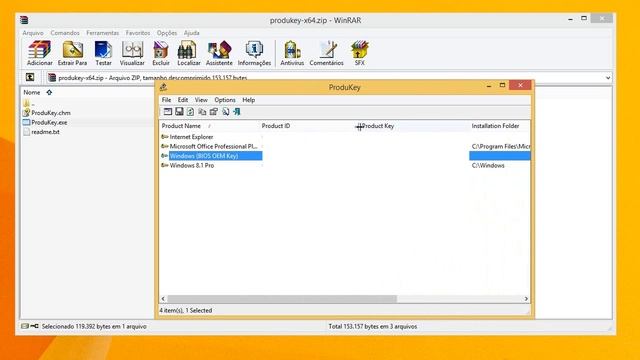Open the Favoritos menu
Viewport: 640px width, 360px height.
[138, 33]
